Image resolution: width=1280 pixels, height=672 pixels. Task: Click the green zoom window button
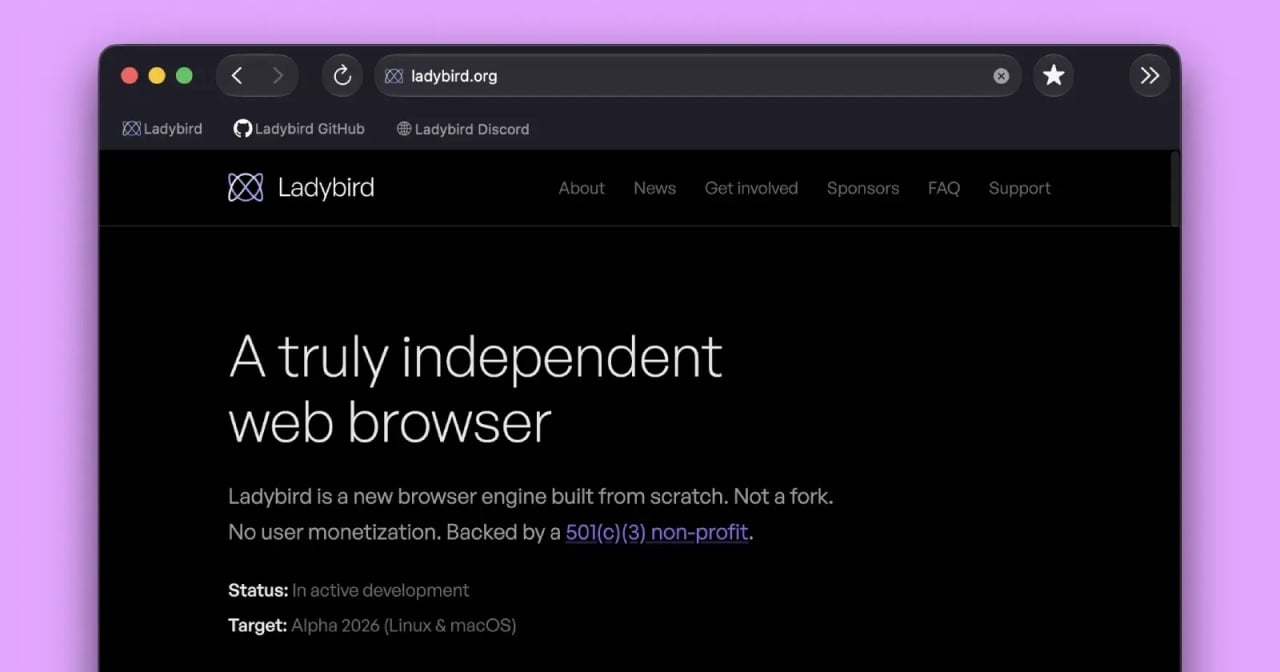click(x=184, y=76)
